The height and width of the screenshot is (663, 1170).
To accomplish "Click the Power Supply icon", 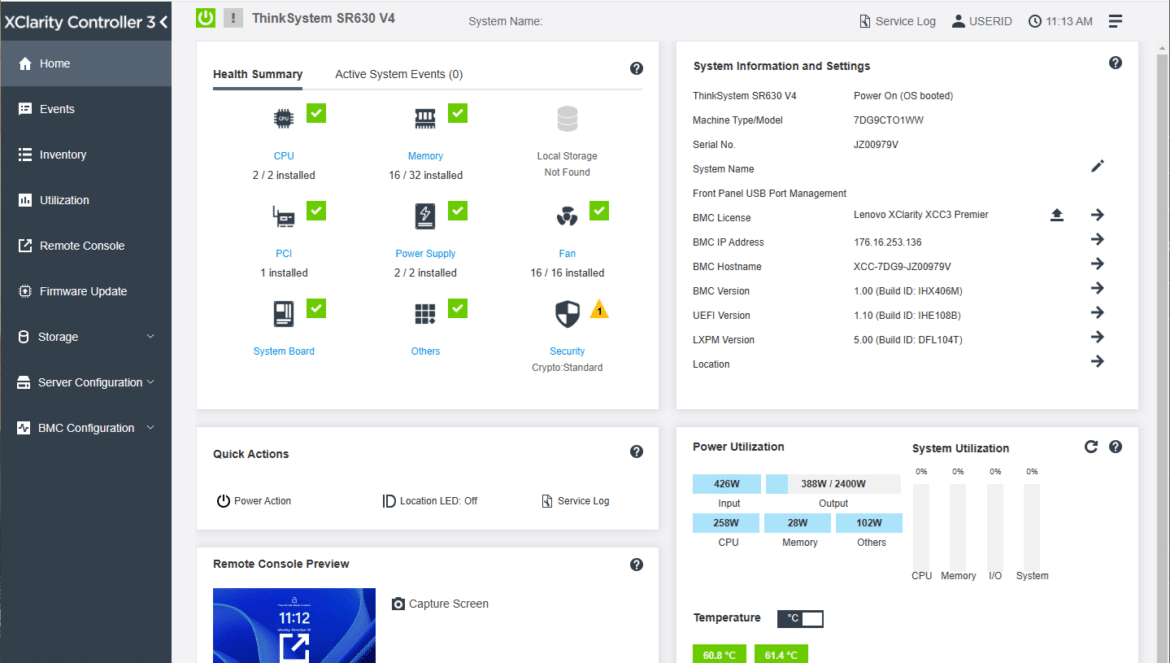I will pyautogui.click(x=425, y=216).
